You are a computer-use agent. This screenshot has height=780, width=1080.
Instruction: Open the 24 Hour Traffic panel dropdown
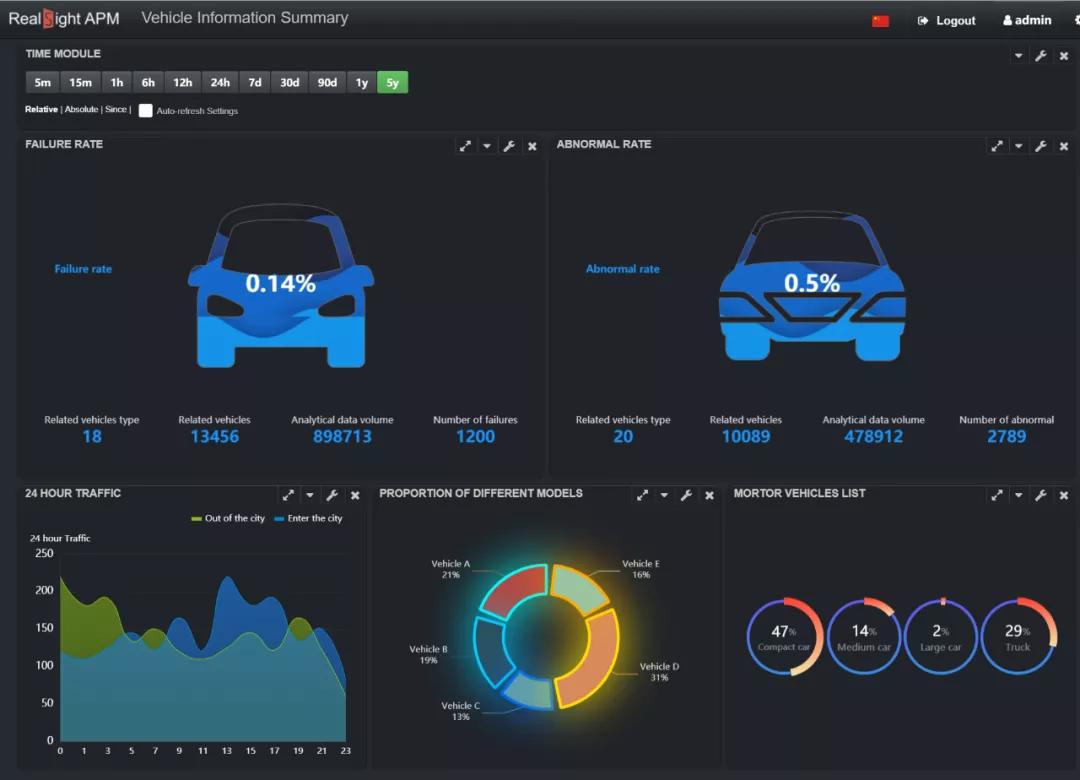pos(310,495)
